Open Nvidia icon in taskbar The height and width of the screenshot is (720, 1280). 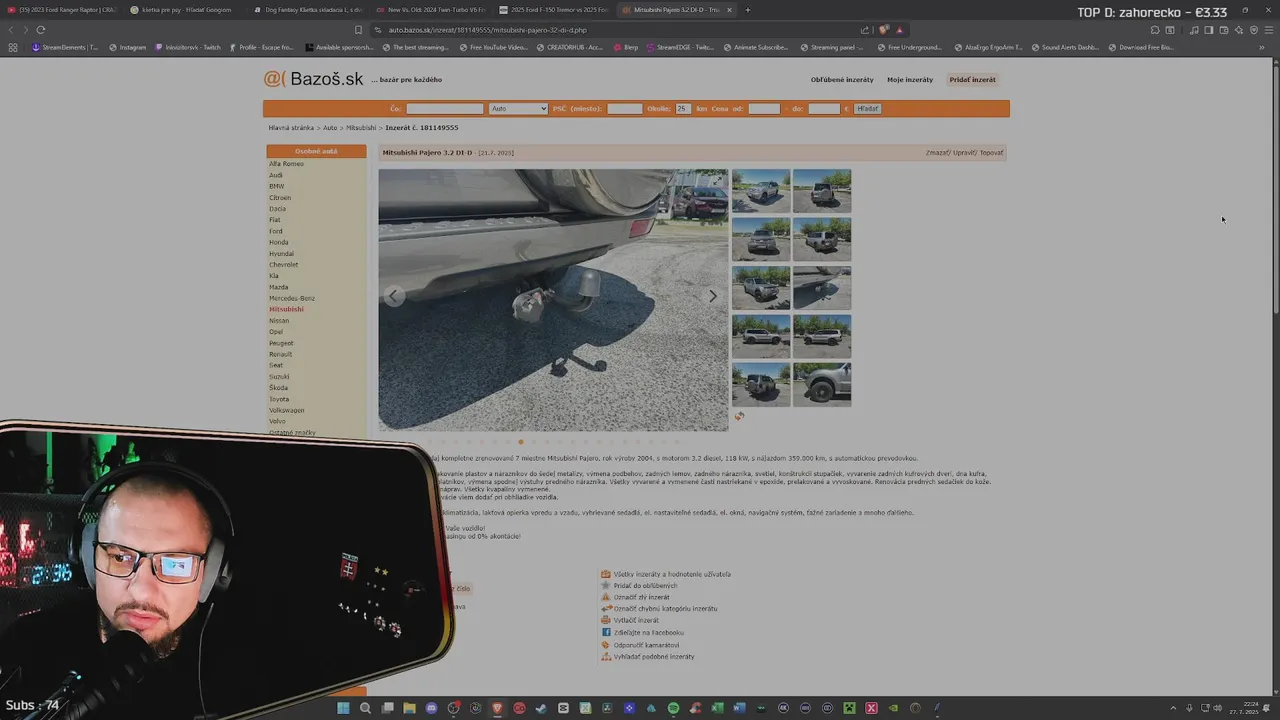(x=893, y=708)
